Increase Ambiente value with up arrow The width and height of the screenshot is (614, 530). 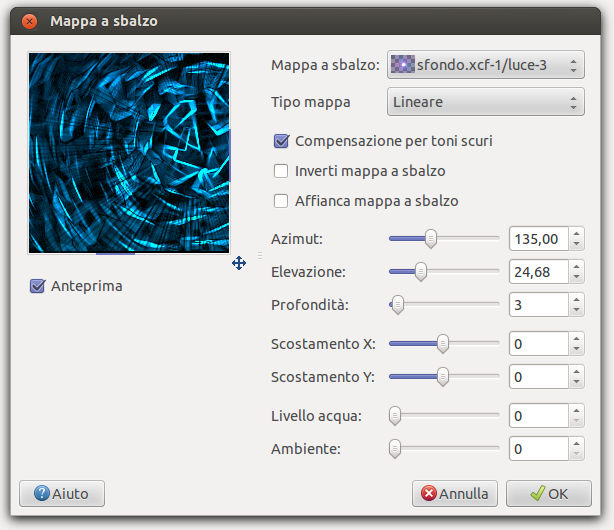576,443
